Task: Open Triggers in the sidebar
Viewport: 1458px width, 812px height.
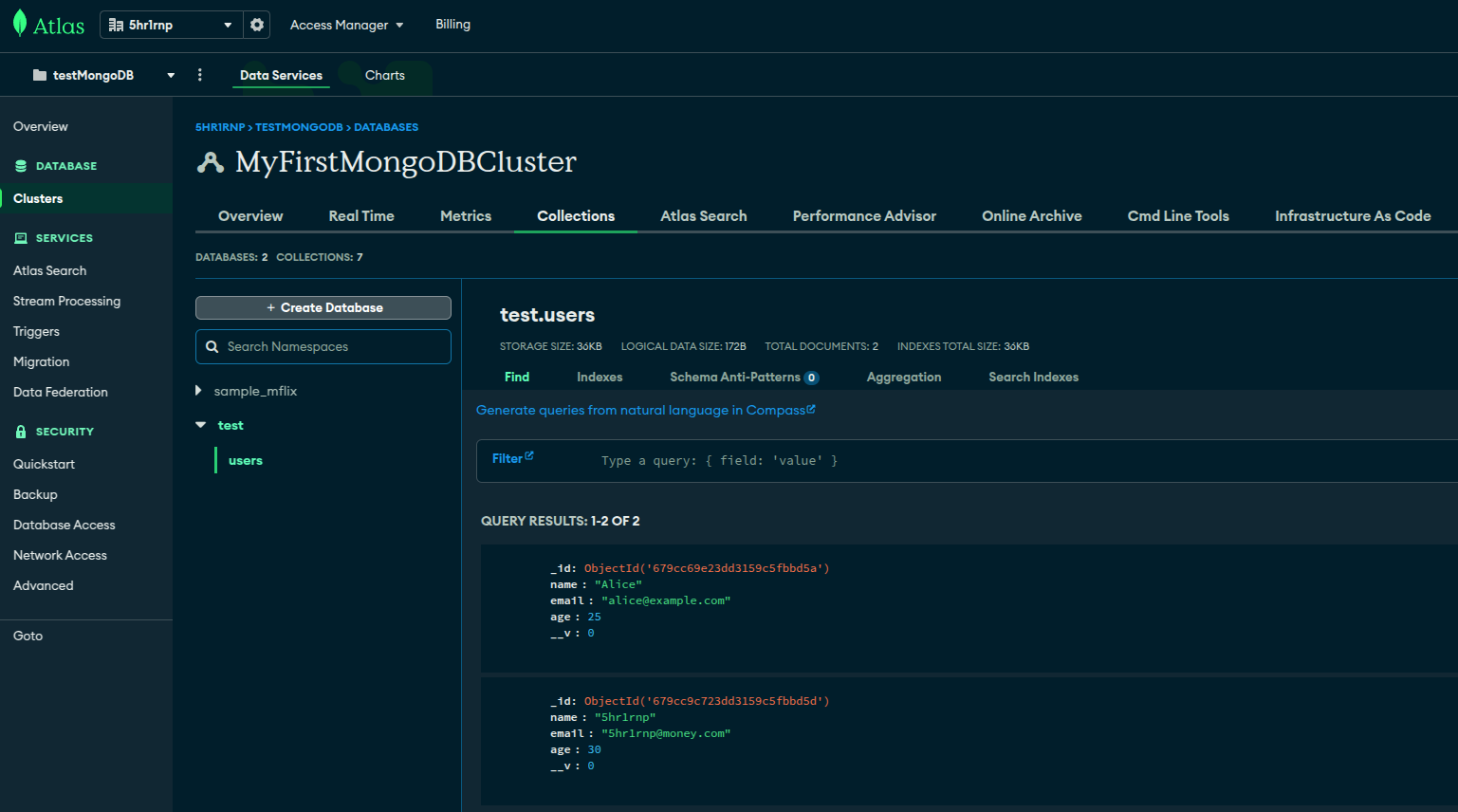Action: (x=36, y=331)
